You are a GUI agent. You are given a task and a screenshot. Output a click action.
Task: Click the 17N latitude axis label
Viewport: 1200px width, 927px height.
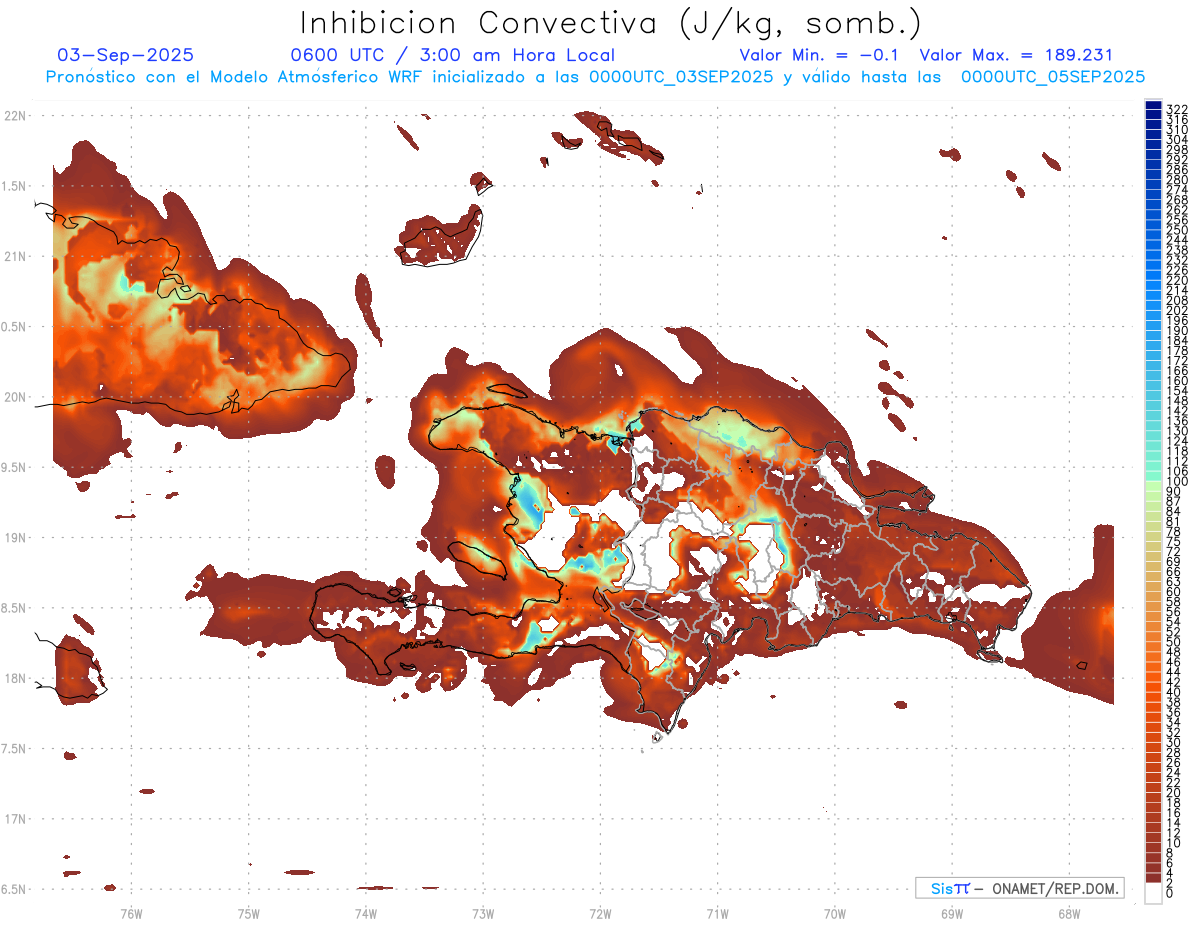pos(14,819)
